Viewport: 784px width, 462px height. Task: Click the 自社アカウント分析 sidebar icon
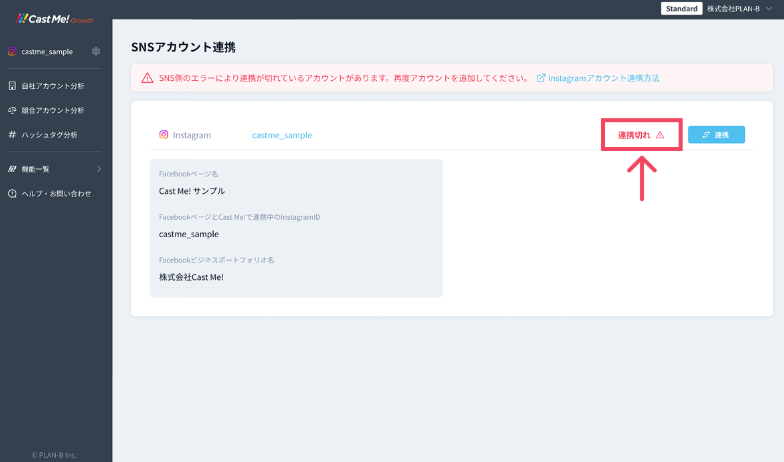[x=12, y=86]
